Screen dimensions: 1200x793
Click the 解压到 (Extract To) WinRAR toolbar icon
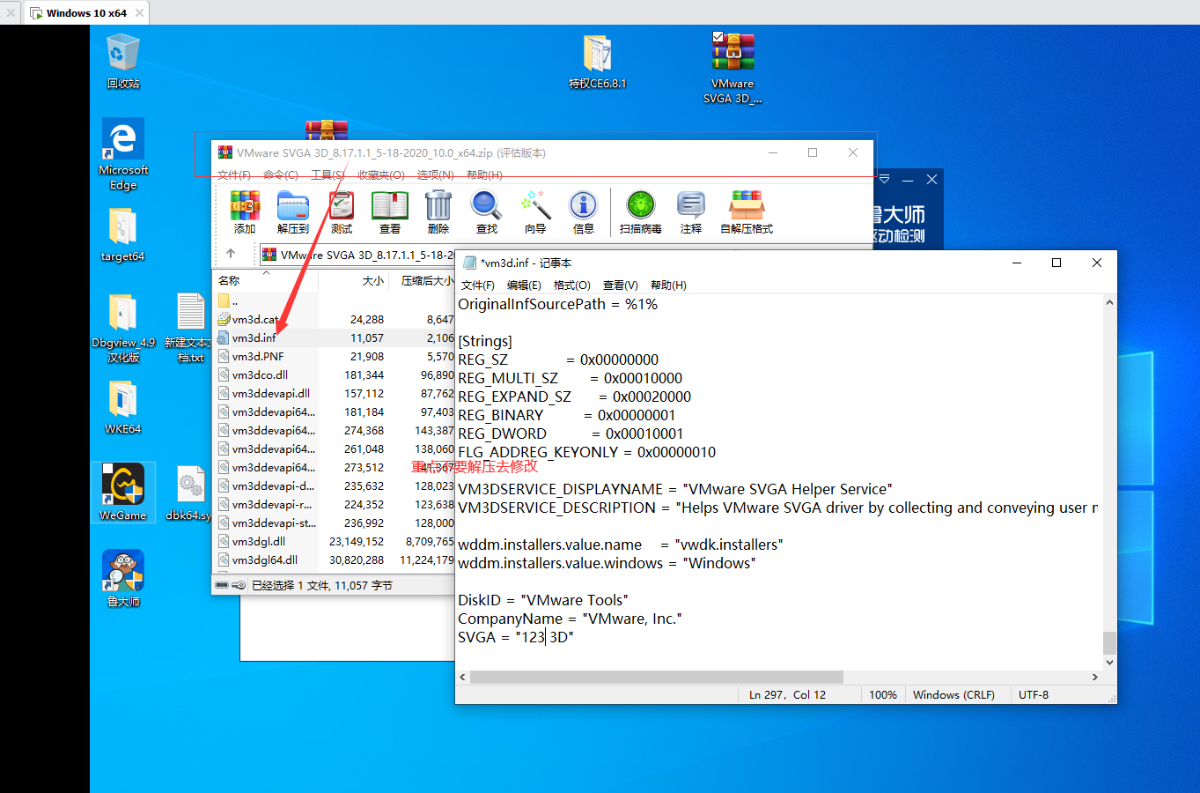[293, 213]
